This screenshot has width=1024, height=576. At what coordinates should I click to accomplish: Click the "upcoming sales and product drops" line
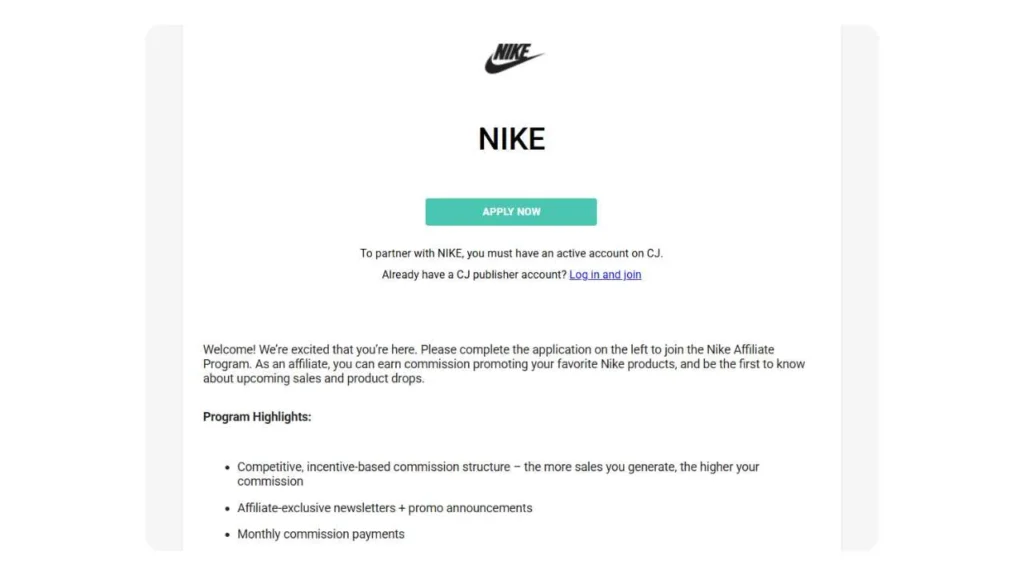314,379
